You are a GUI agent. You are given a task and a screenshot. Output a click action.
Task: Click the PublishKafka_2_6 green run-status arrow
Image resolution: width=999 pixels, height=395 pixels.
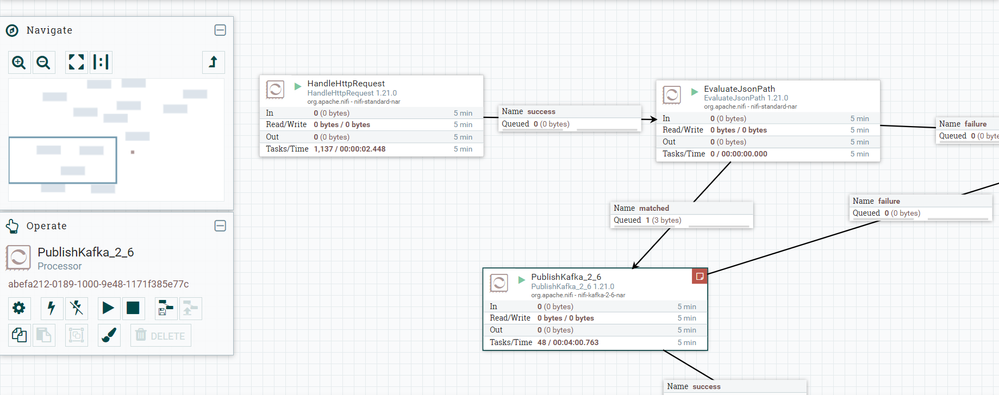(521, 279)
